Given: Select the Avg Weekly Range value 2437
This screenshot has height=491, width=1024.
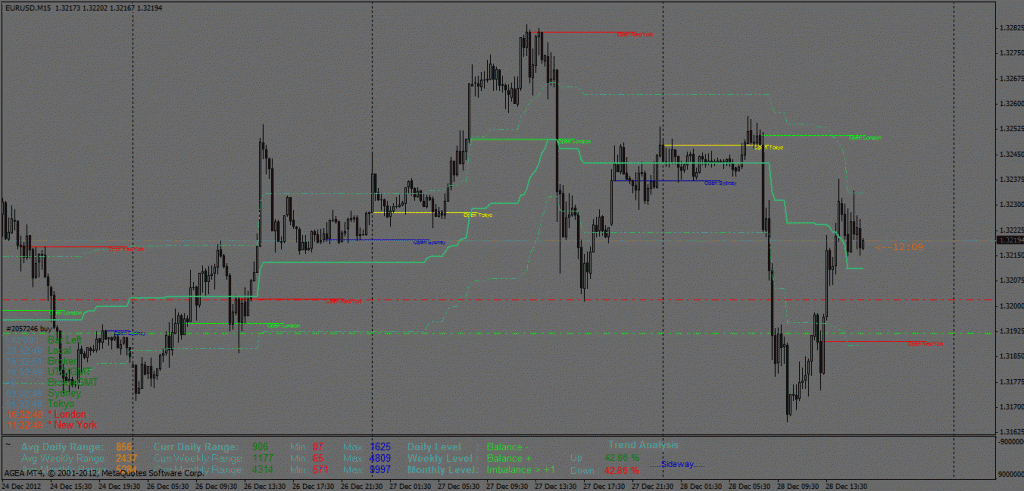Looking at the screenshot, I should coord(126,458).
